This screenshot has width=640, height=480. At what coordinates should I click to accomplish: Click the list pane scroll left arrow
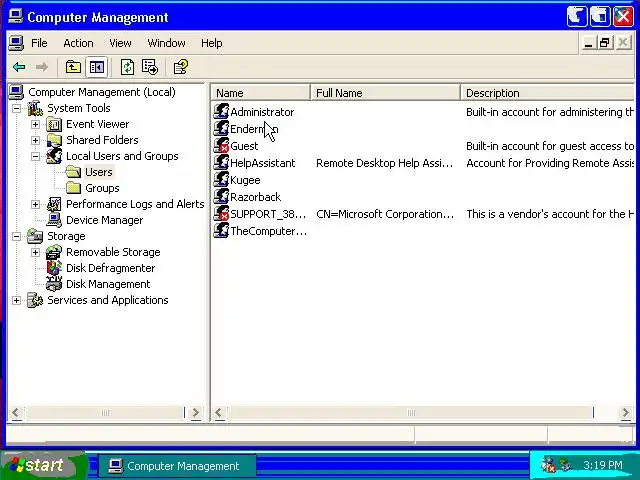point(219,413)
